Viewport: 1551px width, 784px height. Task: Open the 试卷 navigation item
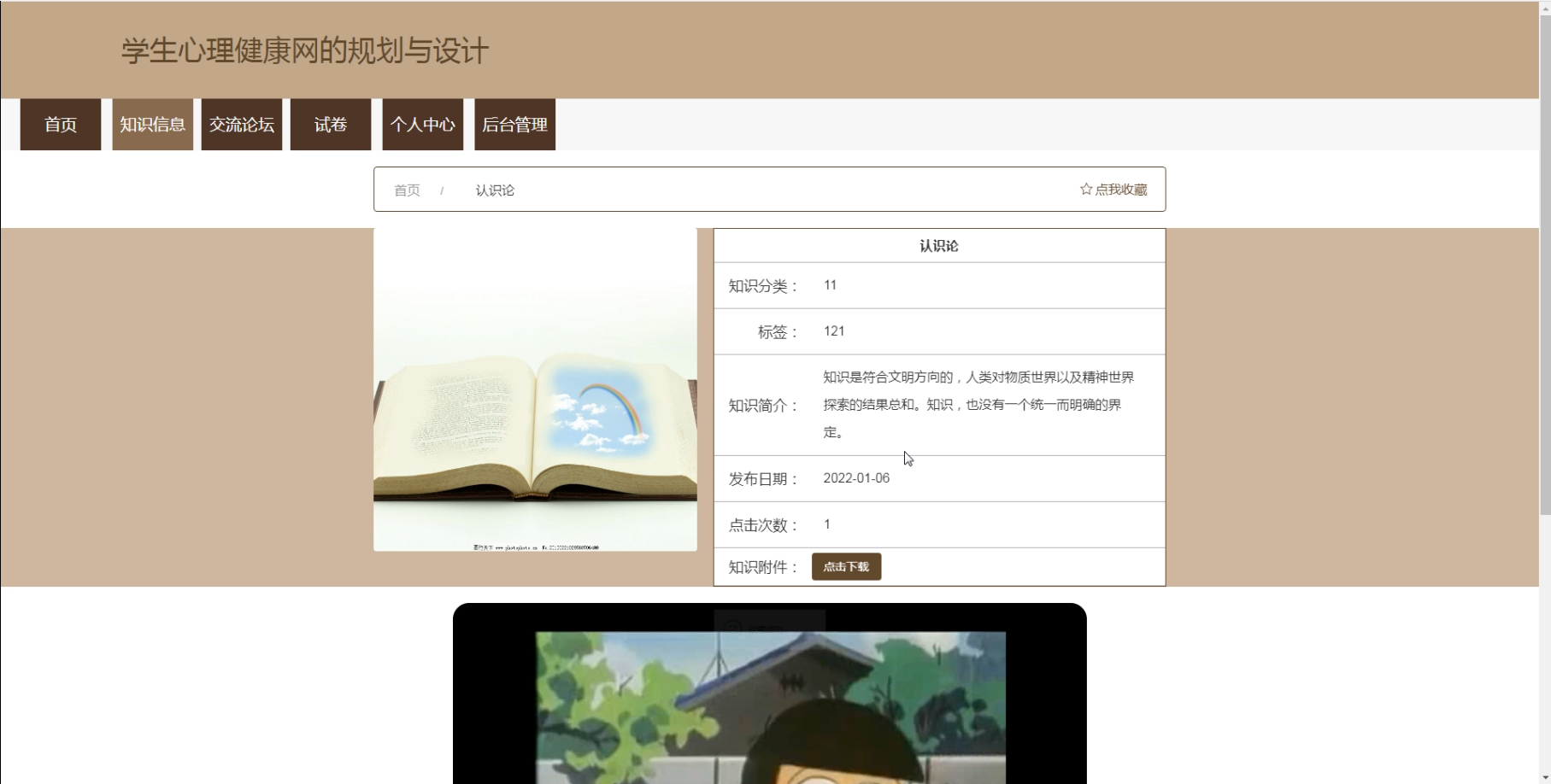tap(331, 125)
